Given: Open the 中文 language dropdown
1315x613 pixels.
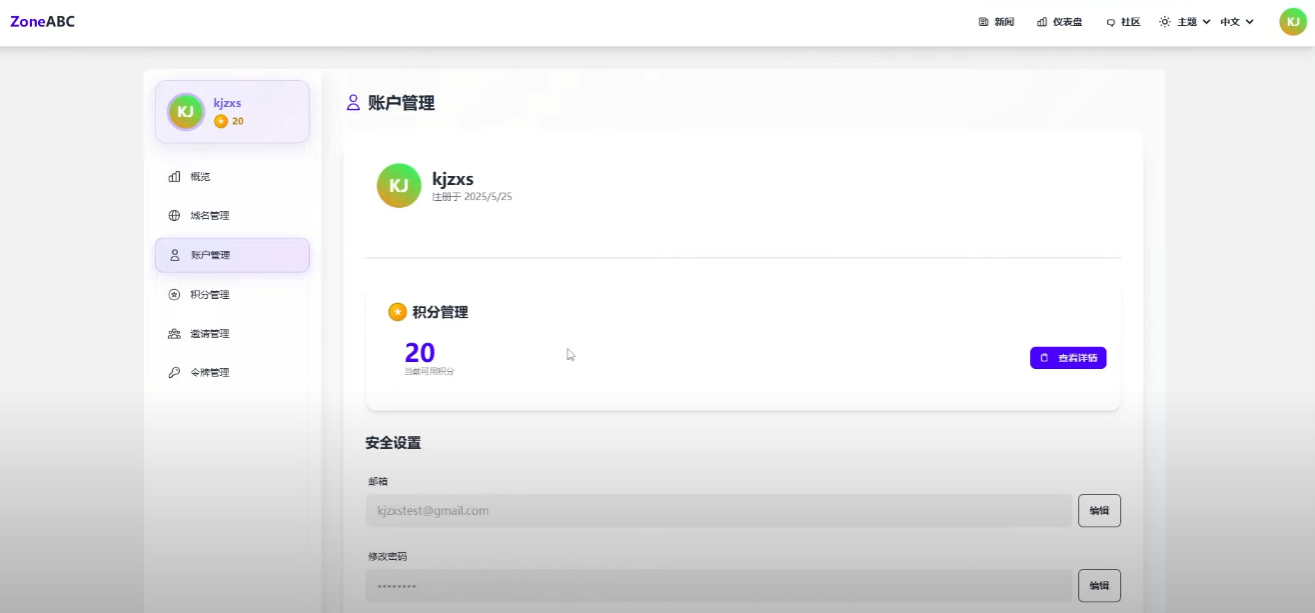Looking at the screenshot, I should click(x=1237, y=22).
